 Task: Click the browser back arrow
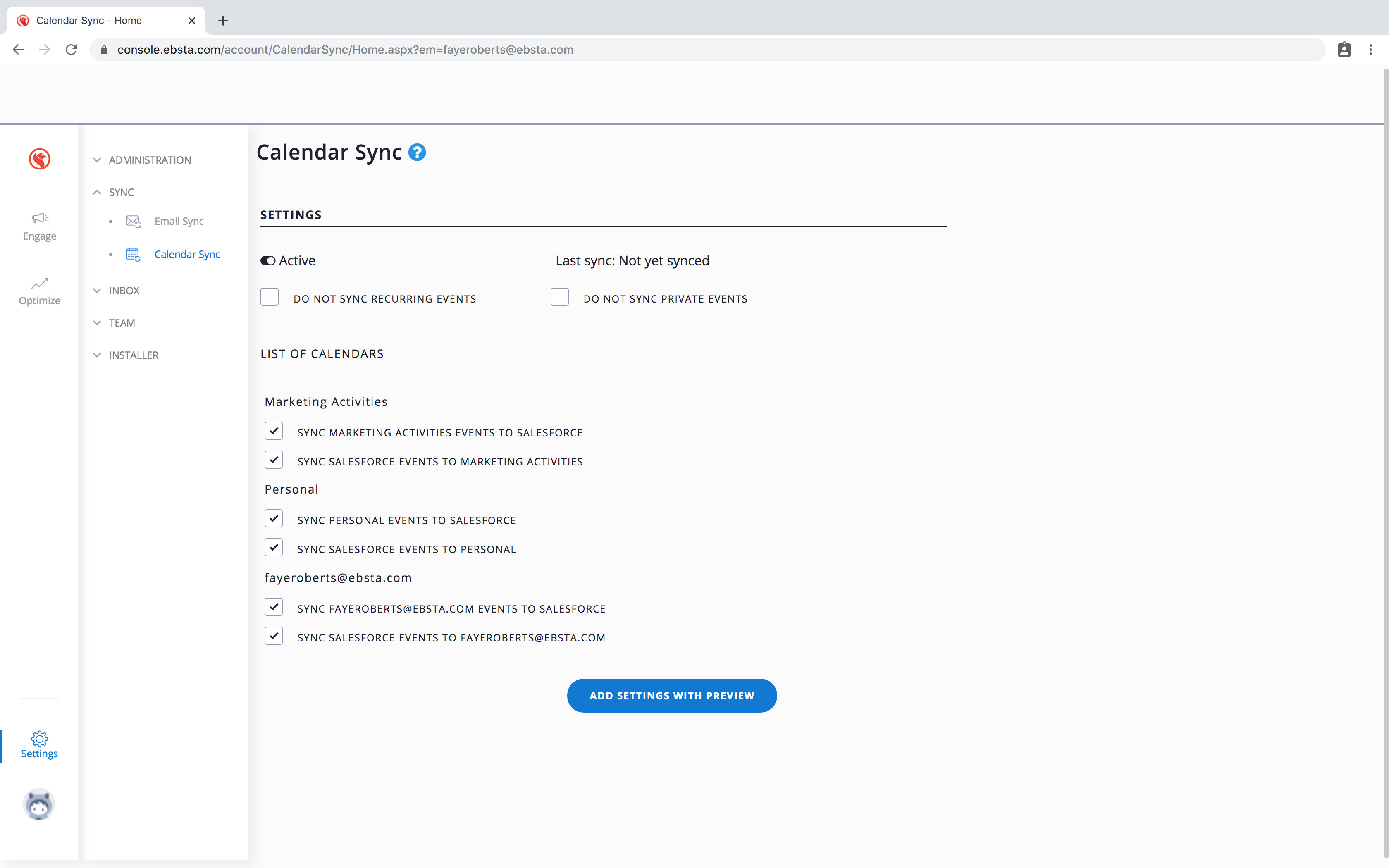click(18, 50)
